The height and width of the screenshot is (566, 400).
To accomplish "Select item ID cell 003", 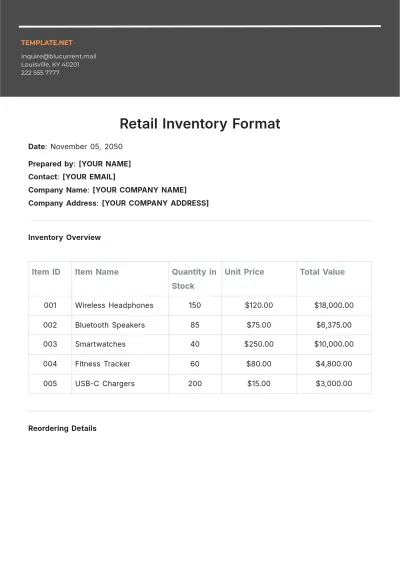I will (x=50, y=344).
